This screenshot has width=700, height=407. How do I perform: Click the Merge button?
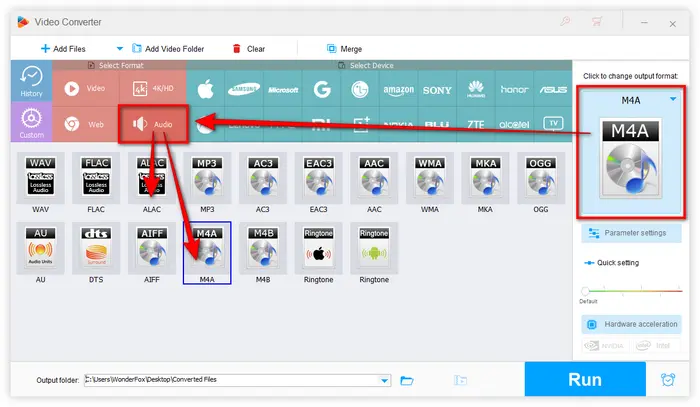pos(344,49)
